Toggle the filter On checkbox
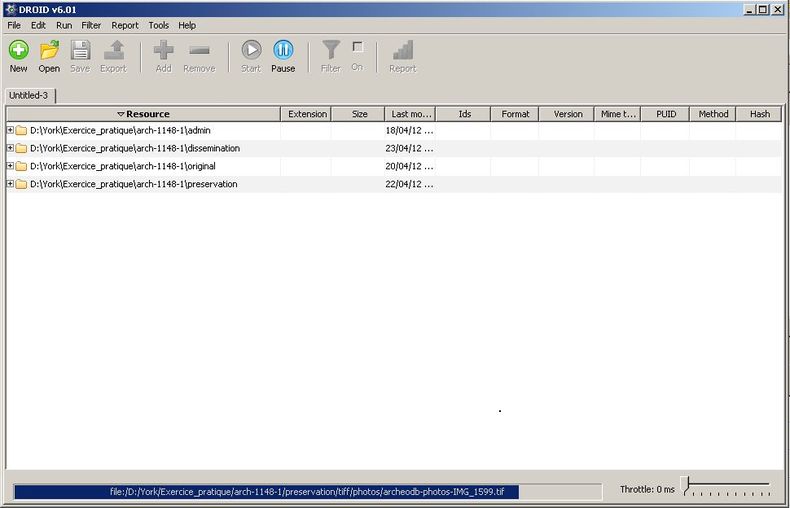Image resolution: width=790 pixels, height=508 pixels. (358, 47)
